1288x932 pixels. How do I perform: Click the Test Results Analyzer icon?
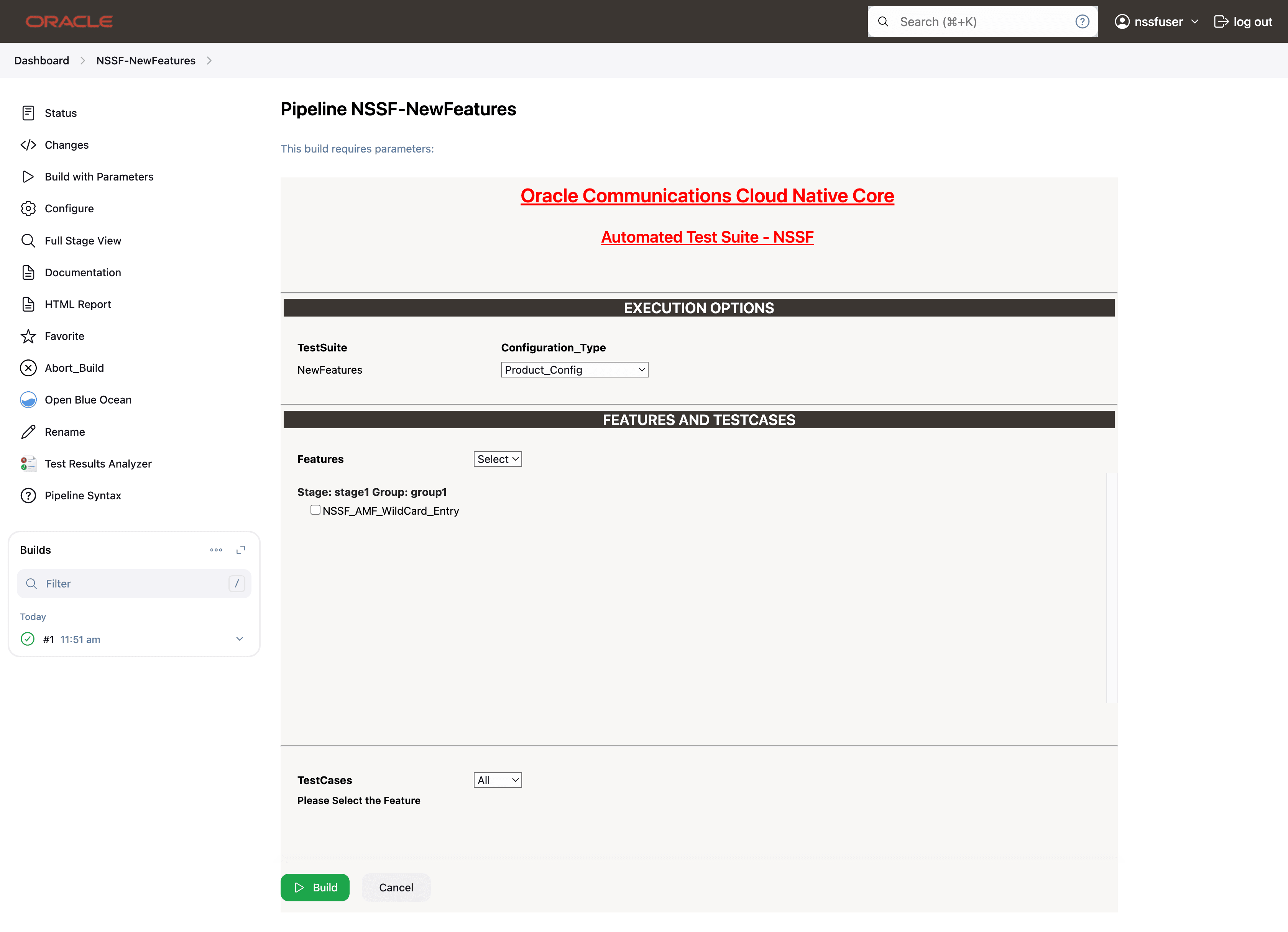tap(28, 464)
